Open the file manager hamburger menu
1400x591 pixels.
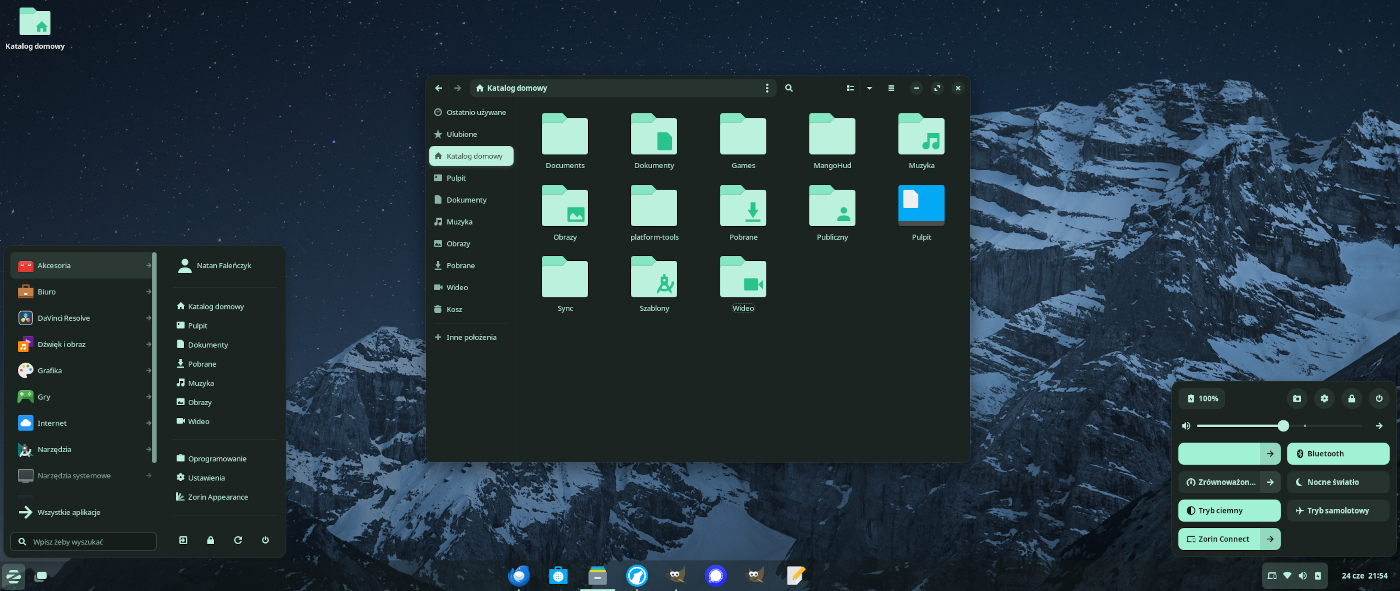coord(890,88)
